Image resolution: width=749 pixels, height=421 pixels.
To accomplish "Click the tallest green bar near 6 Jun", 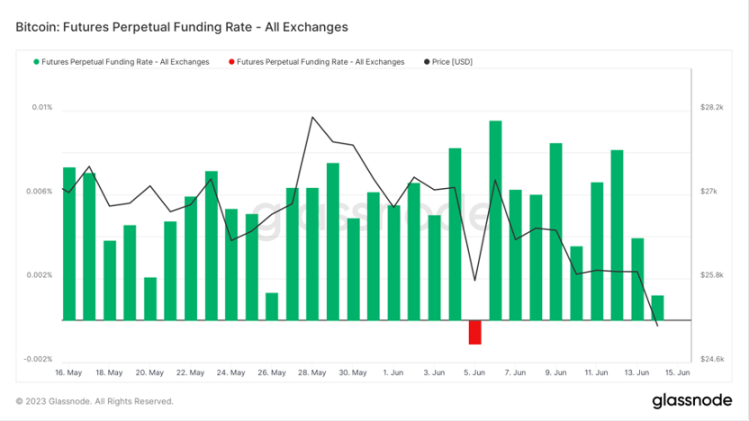I will pyautogui.click(x=495, y=220).
